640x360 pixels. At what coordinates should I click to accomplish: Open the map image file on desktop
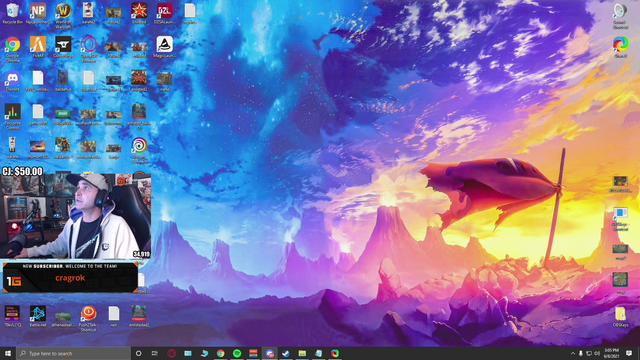[620, 283]
